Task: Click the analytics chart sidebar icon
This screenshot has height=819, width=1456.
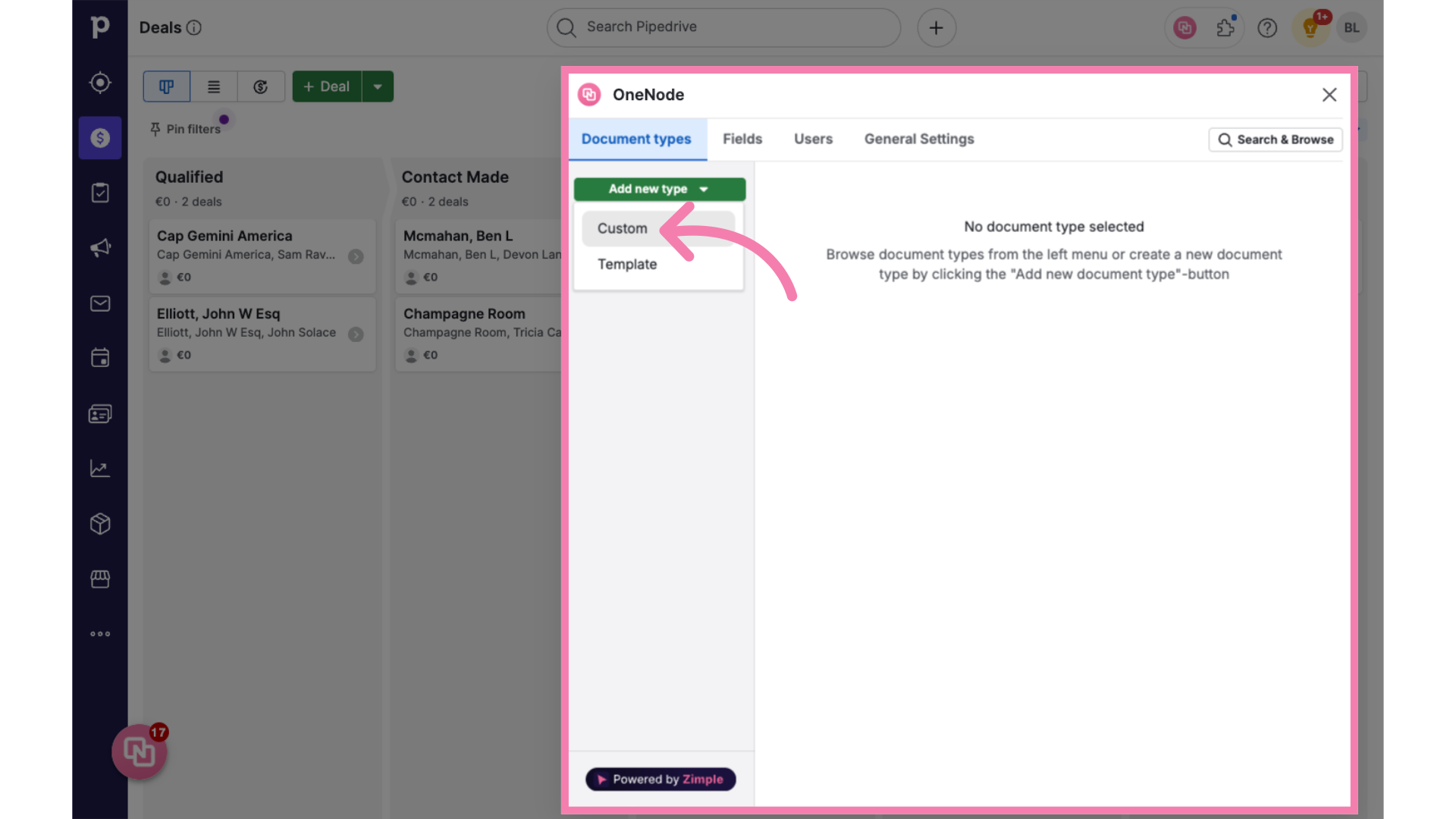Action: (100, 468)
